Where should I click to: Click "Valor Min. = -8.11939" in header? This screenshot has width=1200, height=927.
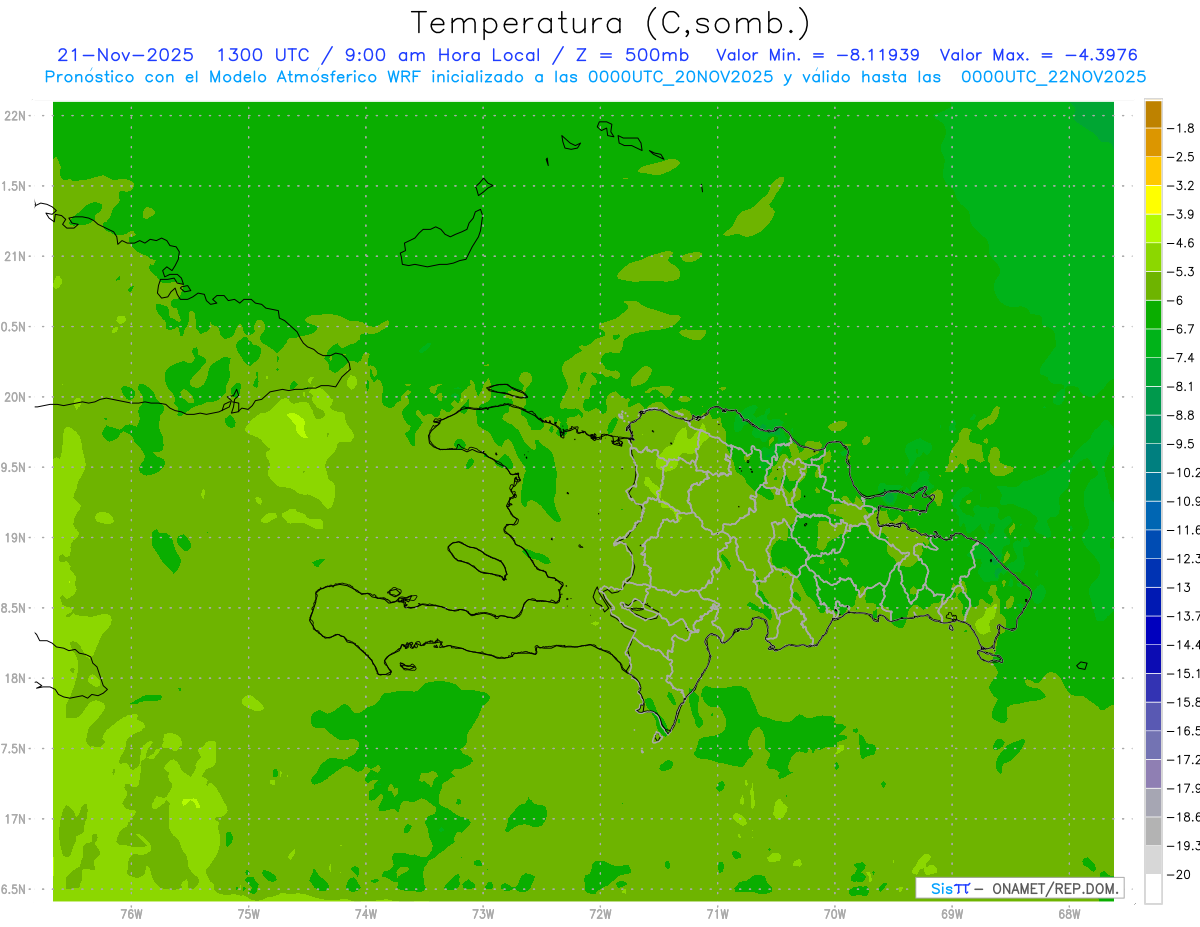click(818, 56)
